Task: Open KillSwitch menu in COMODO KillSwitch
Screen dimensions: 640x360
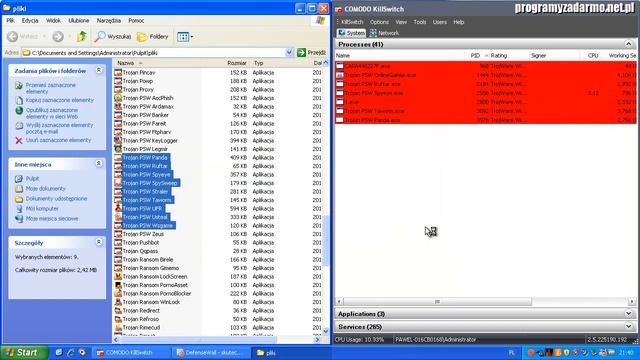Action: click(x=352, y=22)
